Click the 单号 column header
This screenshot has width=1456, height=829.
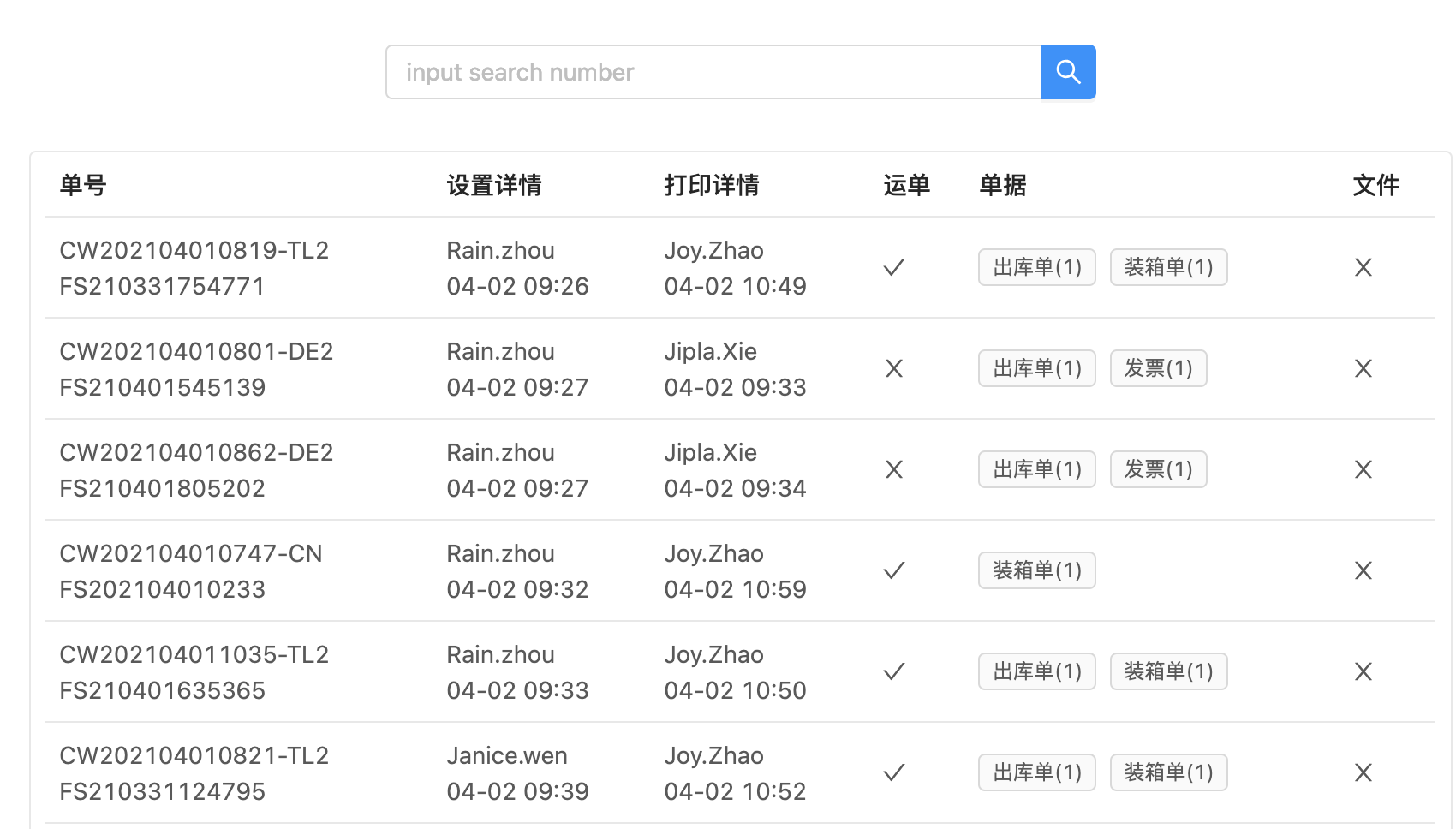click(x=83, y=185)
